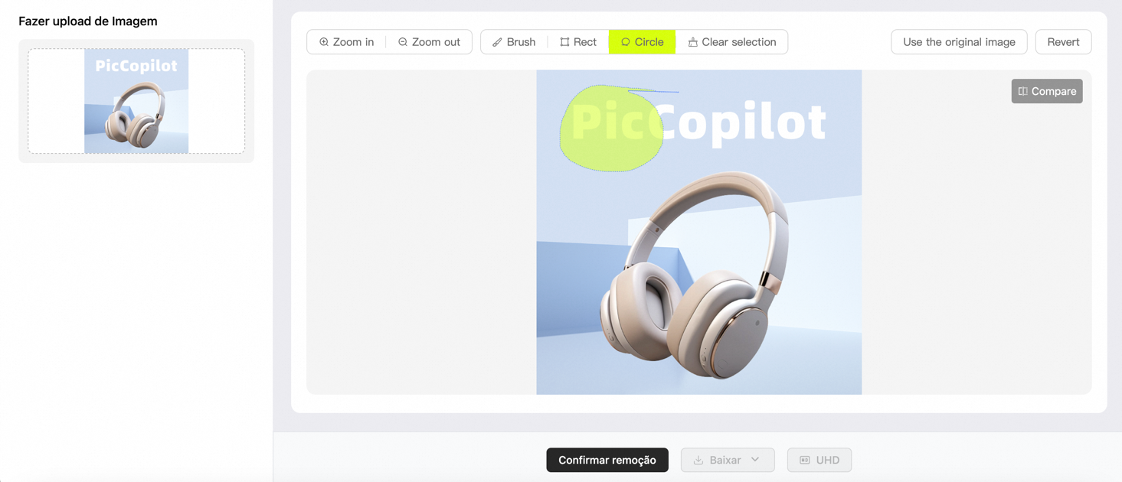Select the Rect selection tool icon
Screen dimensions: 1122x482
point(565,42)
